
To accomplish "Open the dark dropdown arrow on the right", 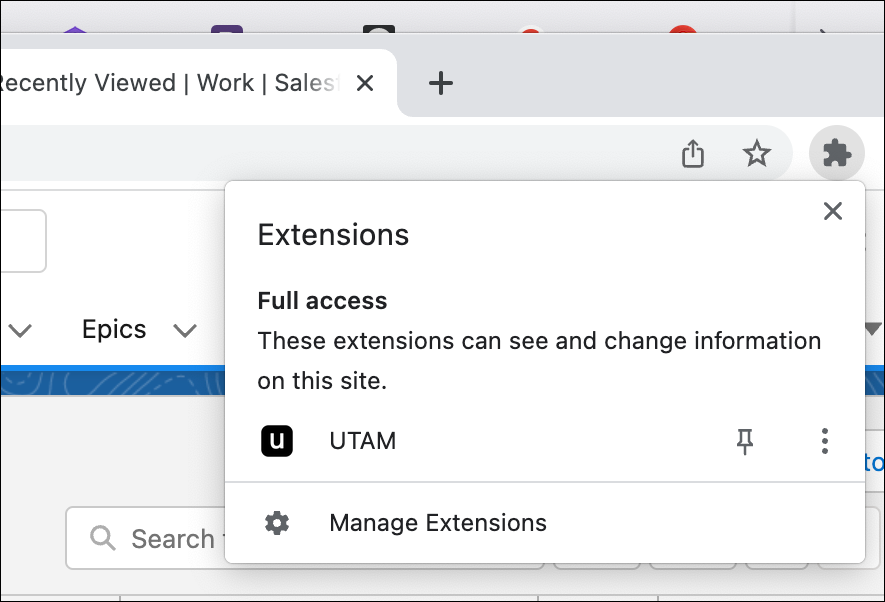I will 872,330.
